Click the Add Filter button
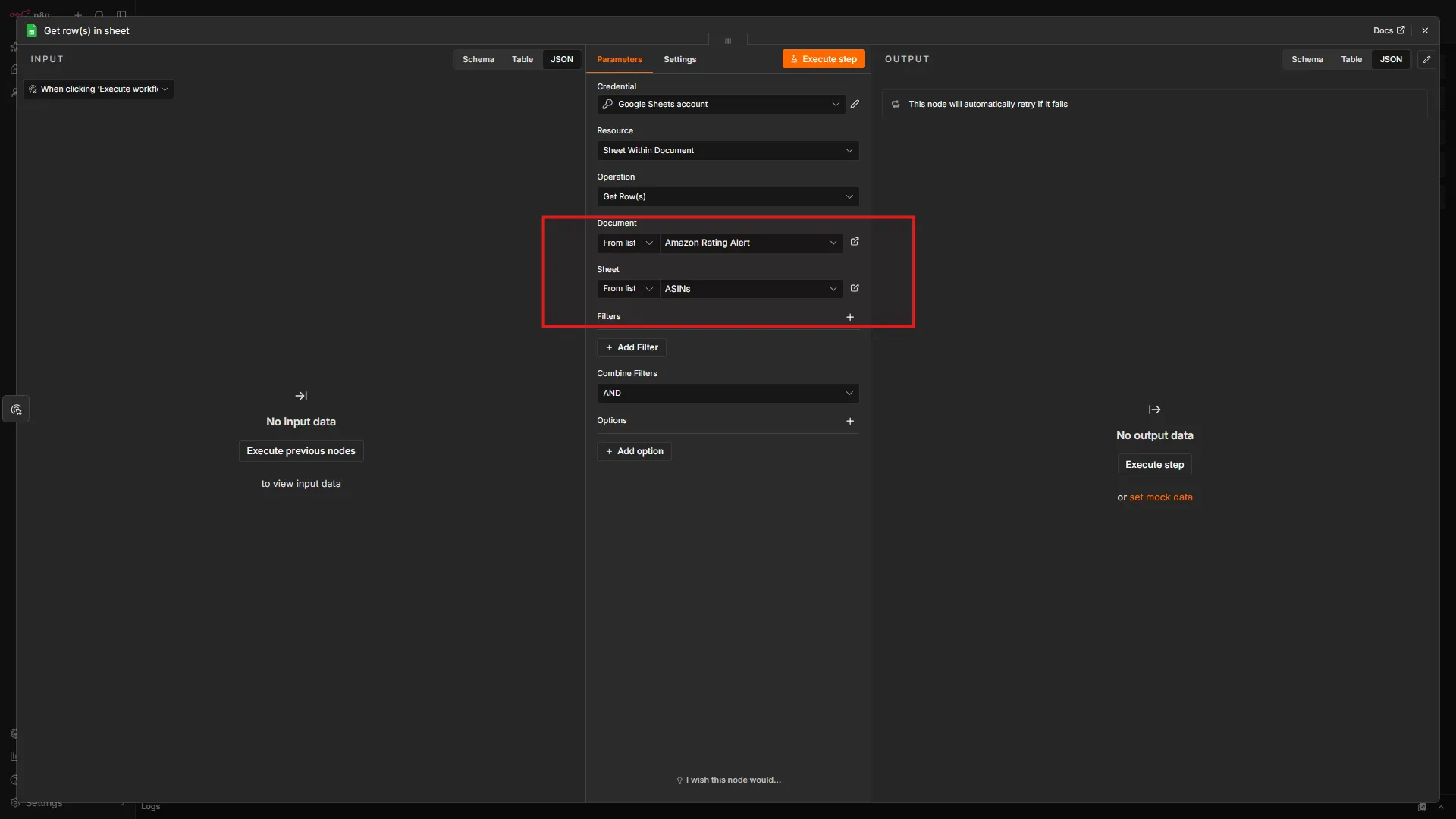The width and height of the screenshot is (1456, 819). pyautogui.click(x=632, y=347)
